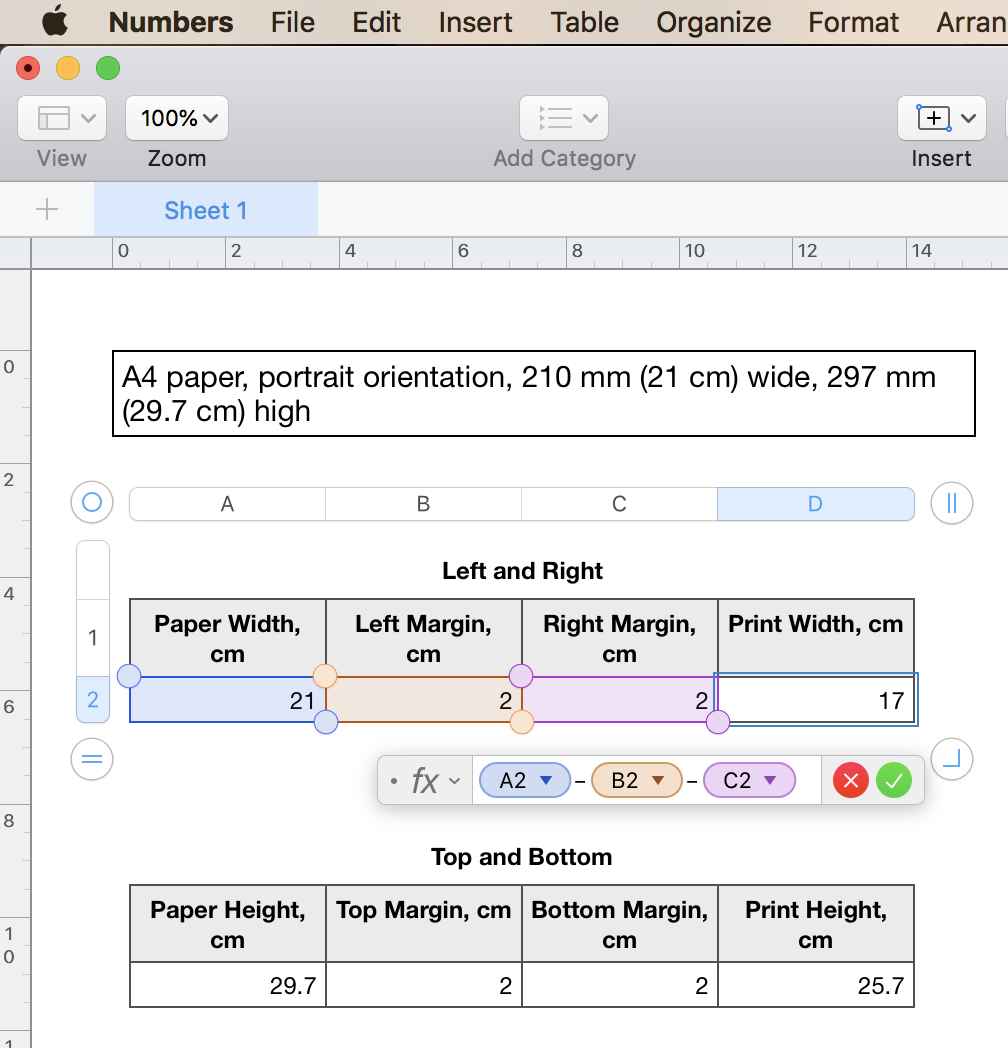Click the 'Top and Bottom' table title

[521, 857]
